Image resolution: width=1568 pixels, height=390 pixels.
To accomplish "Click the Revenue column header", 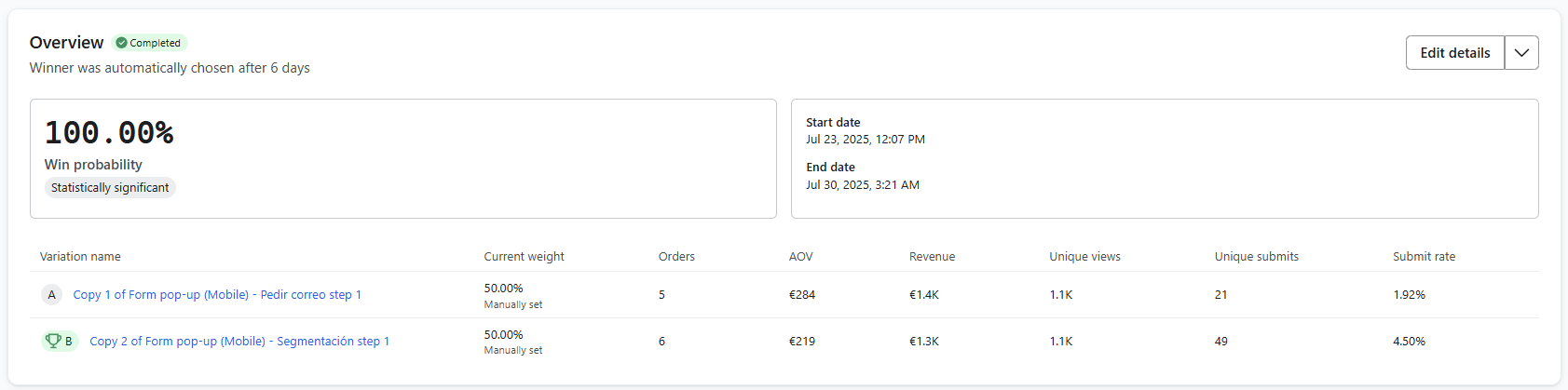I will click(x=932, y=257).
